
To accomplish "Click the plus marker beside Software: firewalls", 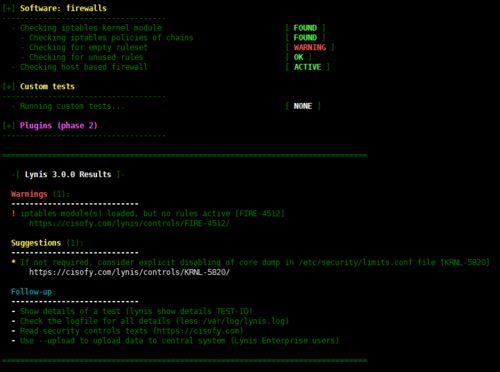I will coord(8,8).
